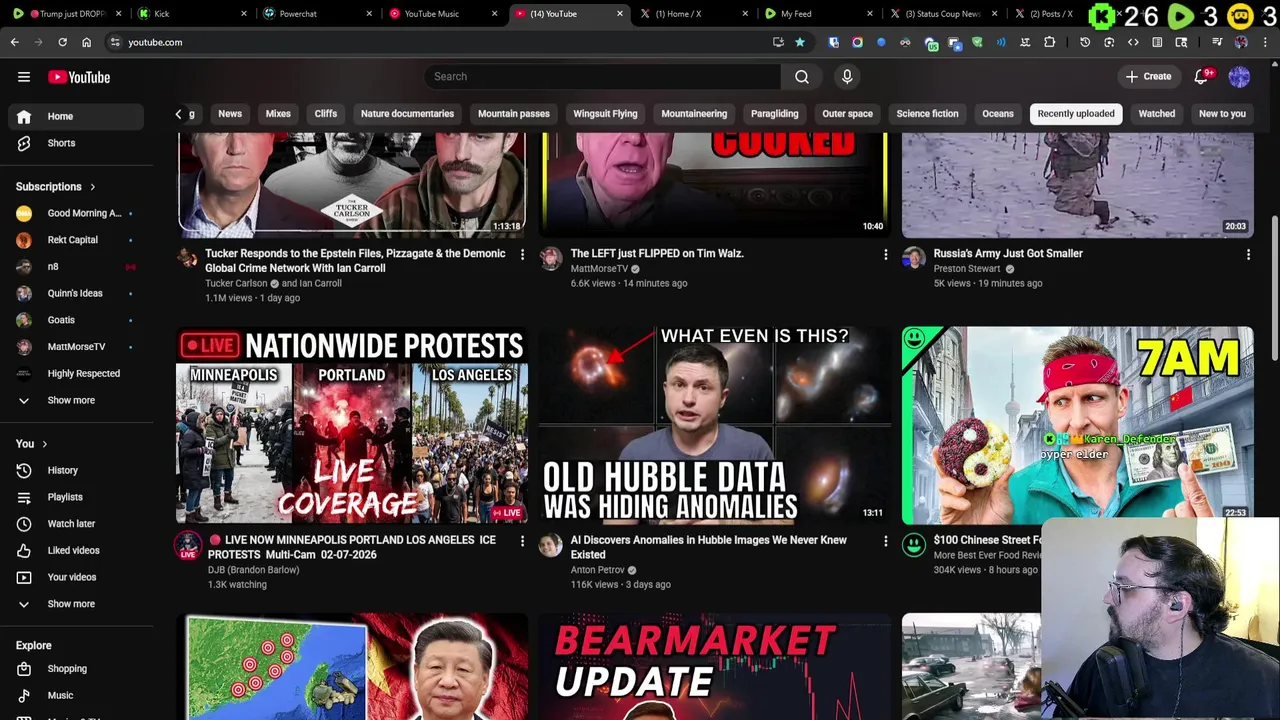Select the Mixes filter chip

click(278, 113)
